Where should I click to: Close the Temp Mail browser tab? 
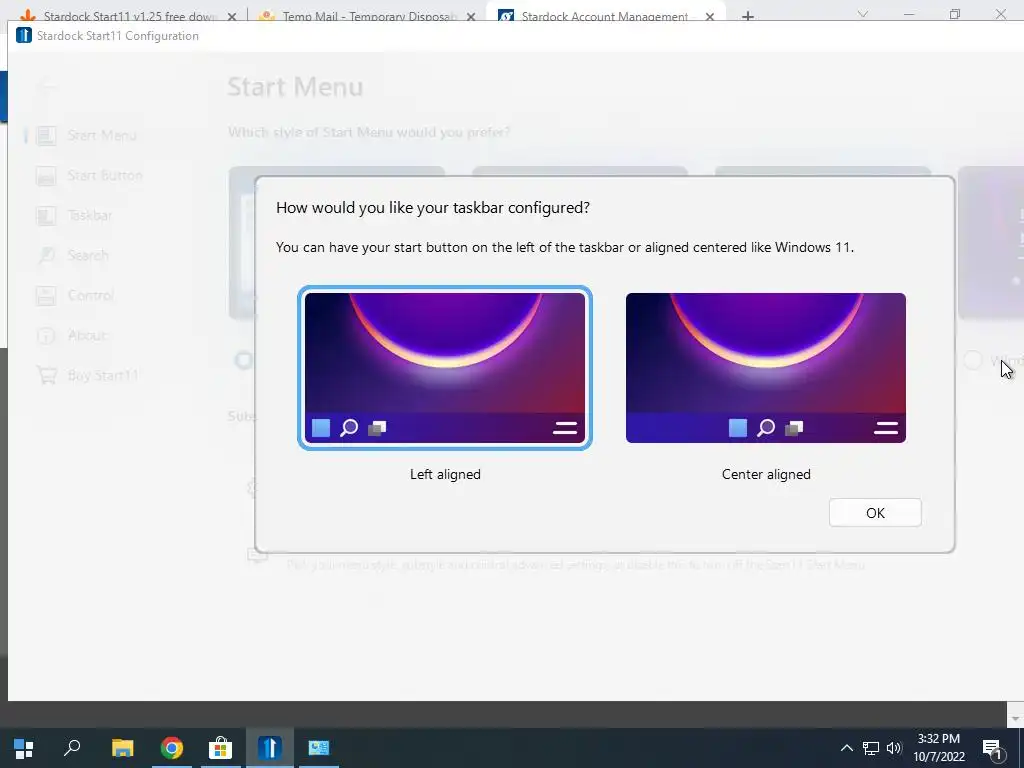[x=471, y=16]
